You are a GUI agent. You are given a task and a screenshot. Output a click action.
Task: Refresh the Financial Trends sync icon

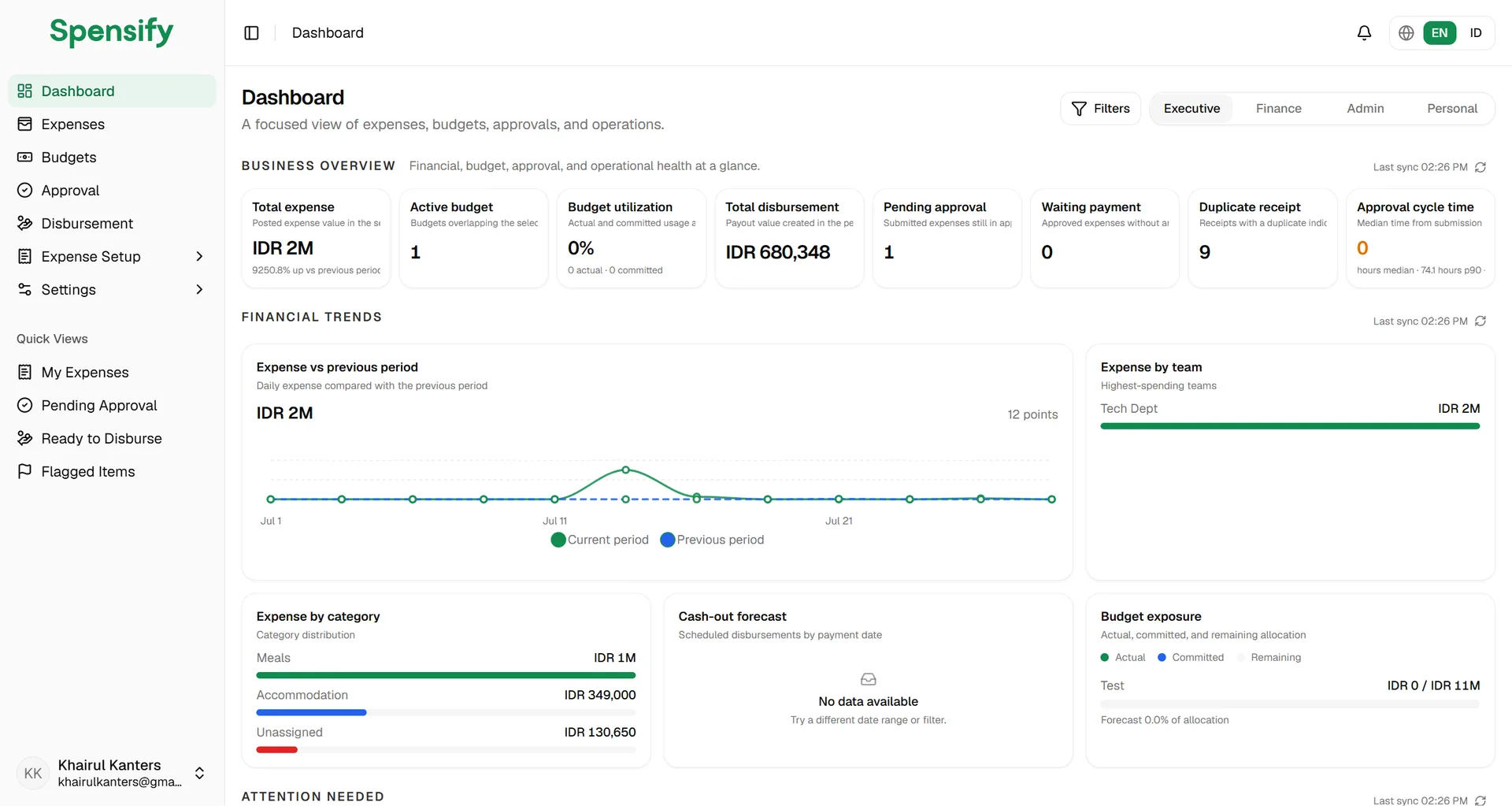(1480, 321)
